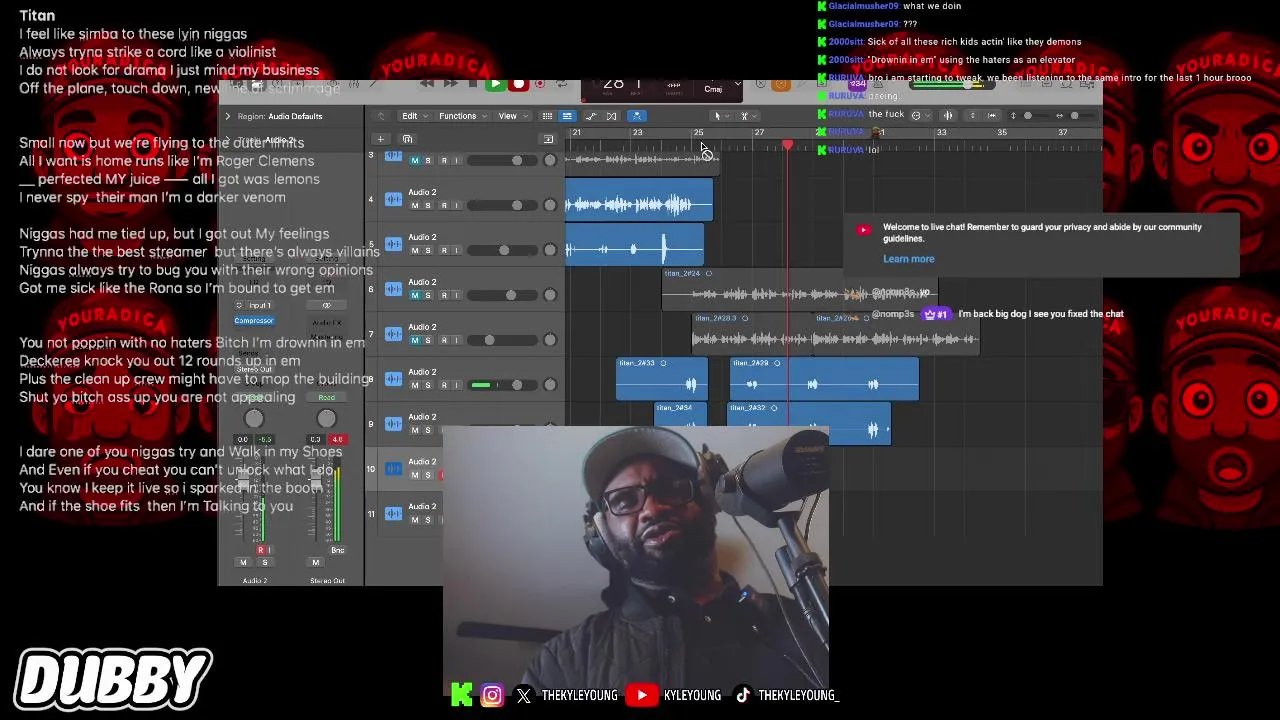
Task: Click the Bnc bounce button
Action: 338,551
